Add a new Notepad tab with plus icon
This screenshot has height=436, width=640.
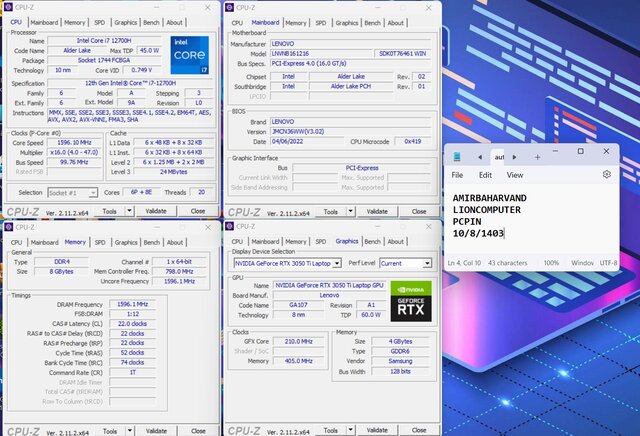point(537,156)
